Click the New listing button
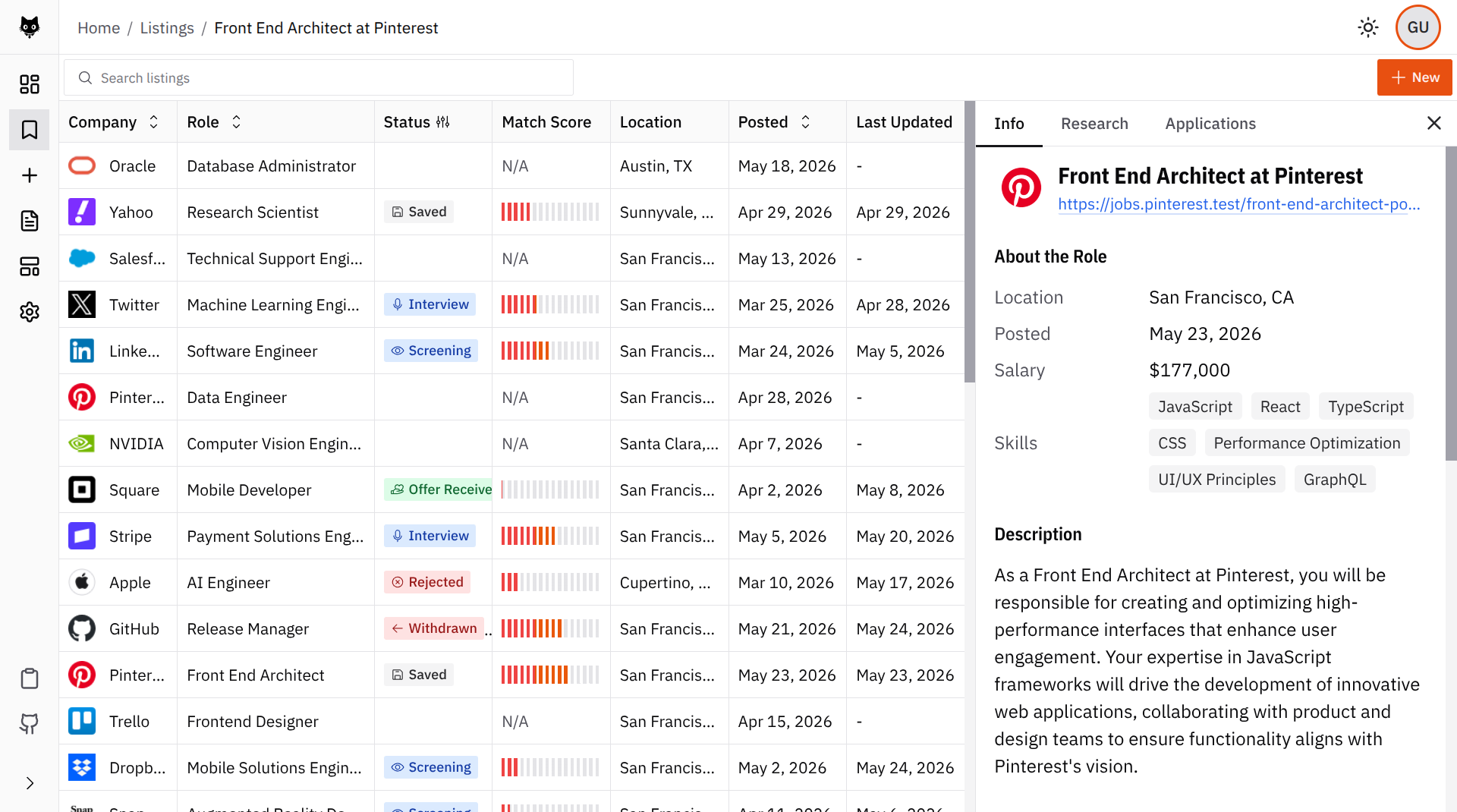1457x812 pixels. (1415, 77)
